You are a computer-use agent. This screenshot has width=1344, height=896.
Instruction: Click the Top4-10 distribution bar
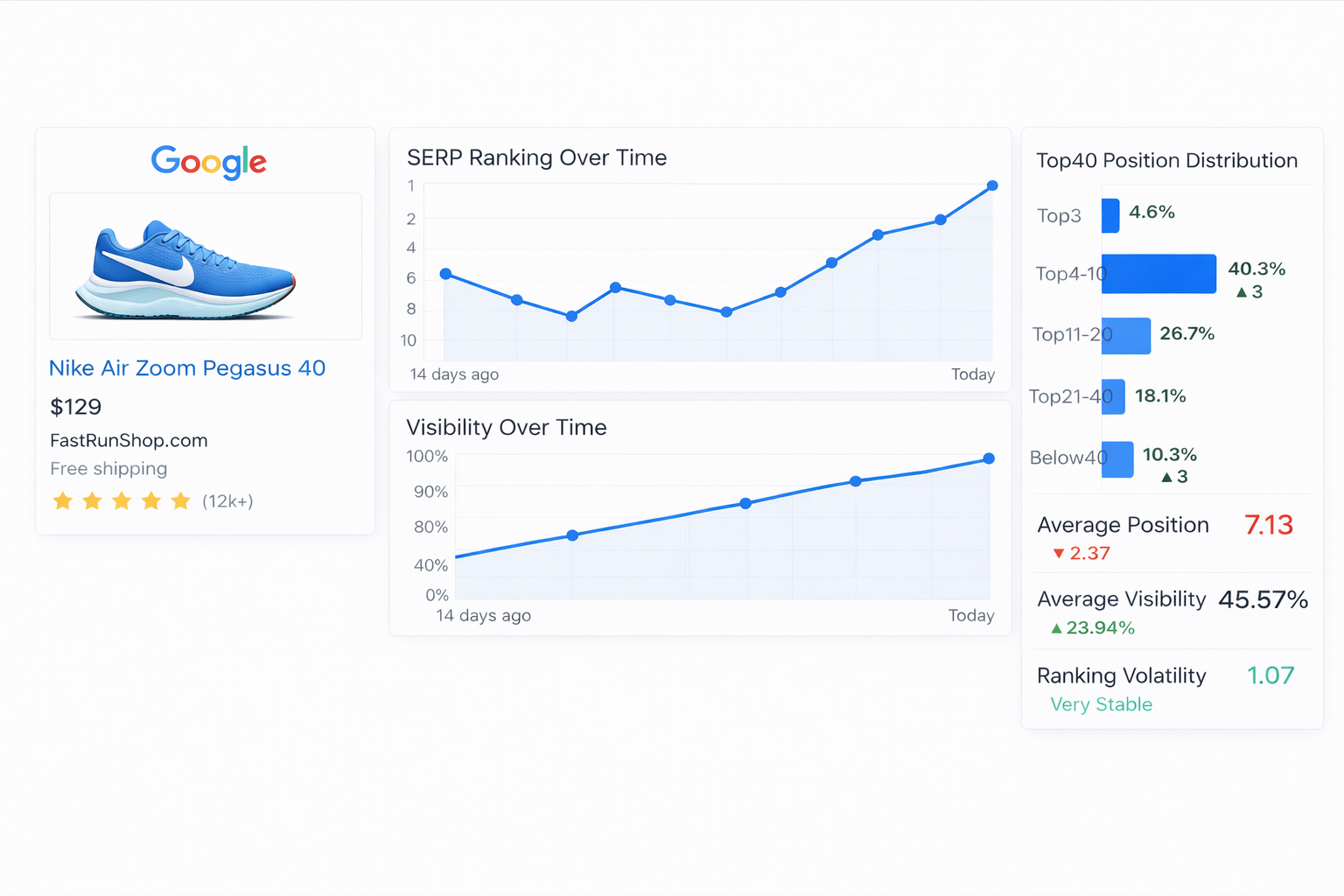(x=1158, y=274)
